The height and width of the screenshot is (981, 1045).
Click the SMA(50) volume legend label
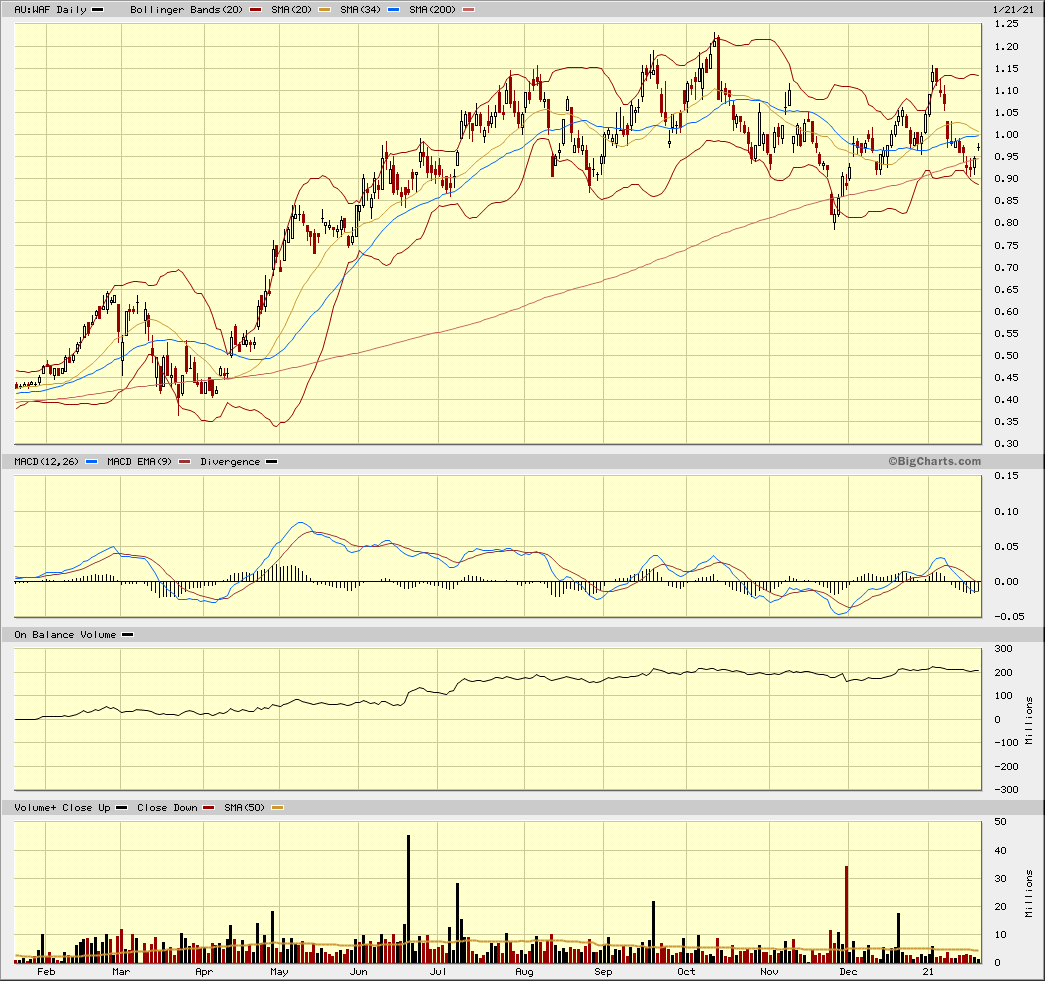click(245, 808)
